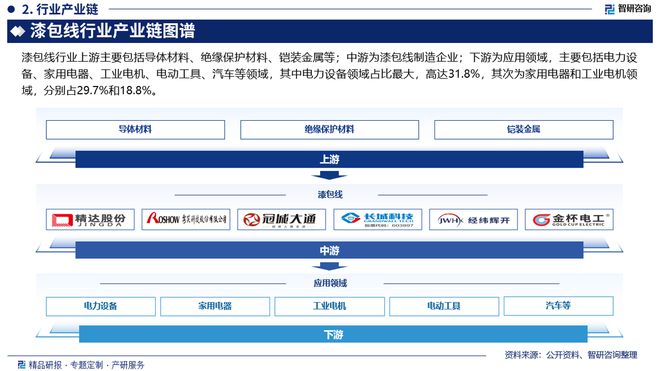Click the 资料来源 source text
The width and height of the screenshot is (660, 371).
pyautogui.click(x=571, y=355)
